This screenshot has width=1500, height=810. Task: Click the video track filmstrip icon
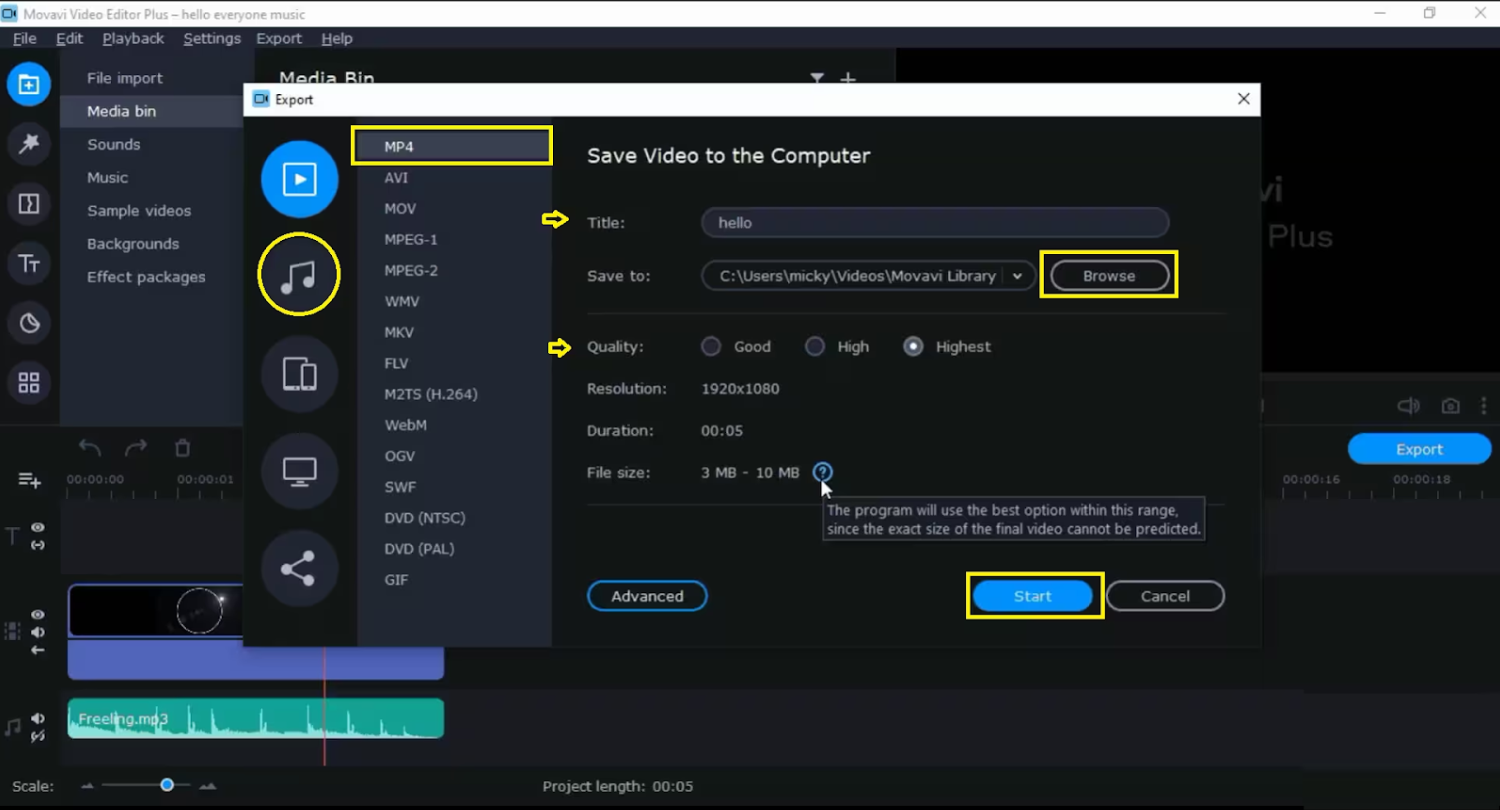click(x=13, y=631)
